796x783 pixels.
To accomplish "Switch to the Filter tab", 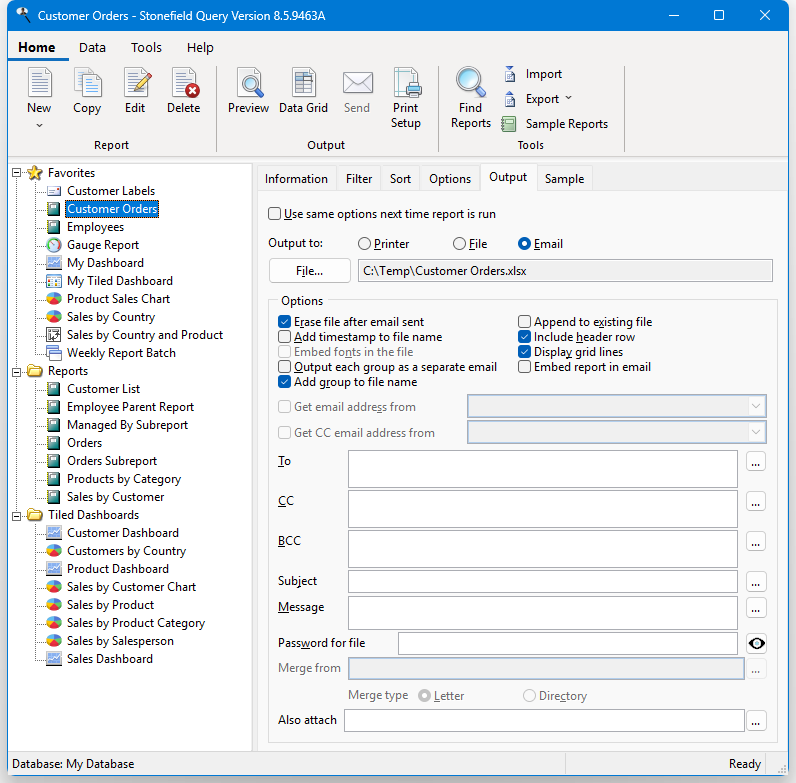I will point(359,179).
